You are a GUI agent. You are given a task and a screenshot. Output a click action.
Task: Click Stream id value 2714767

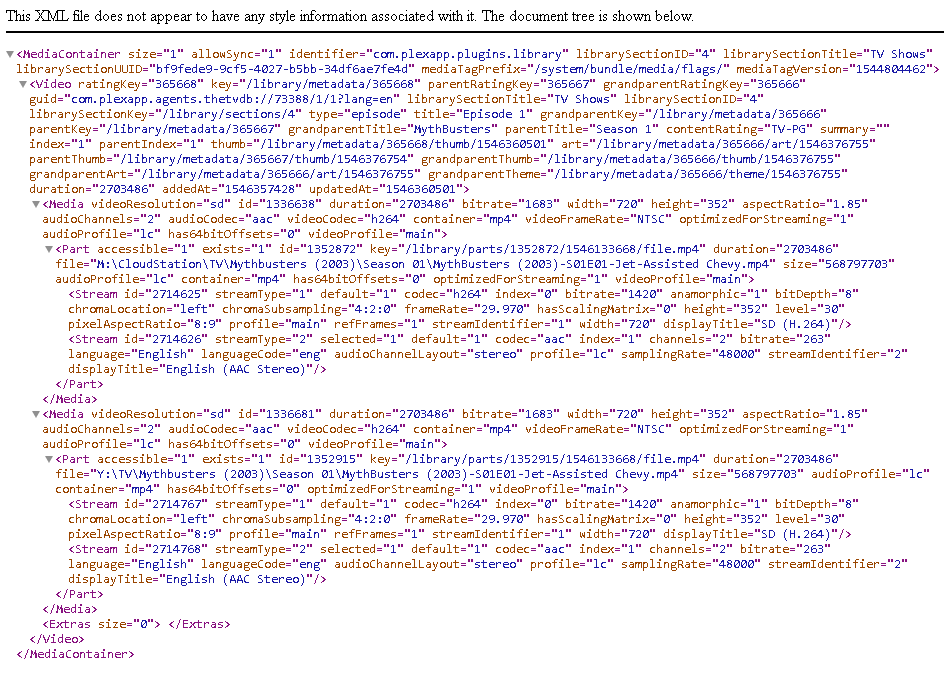pos(177,504)
